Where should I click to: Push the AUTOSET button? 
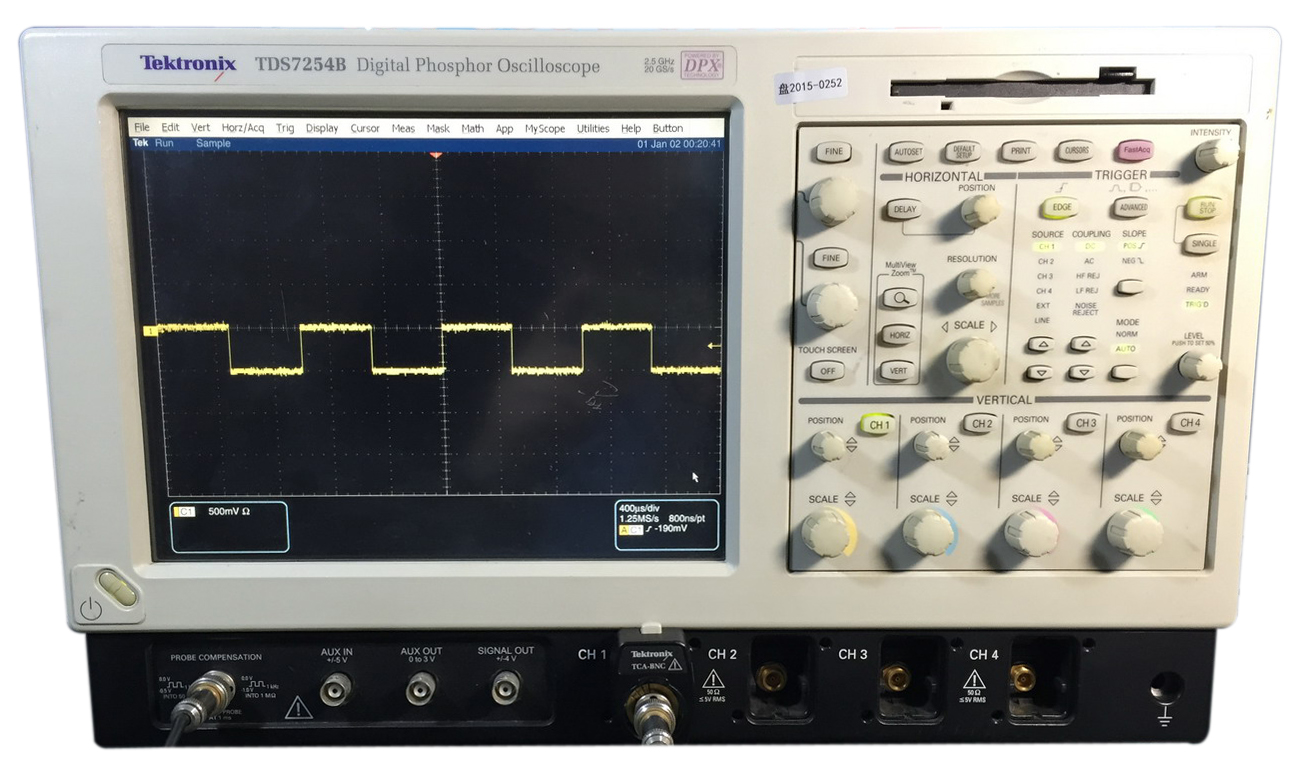[907, 152]
